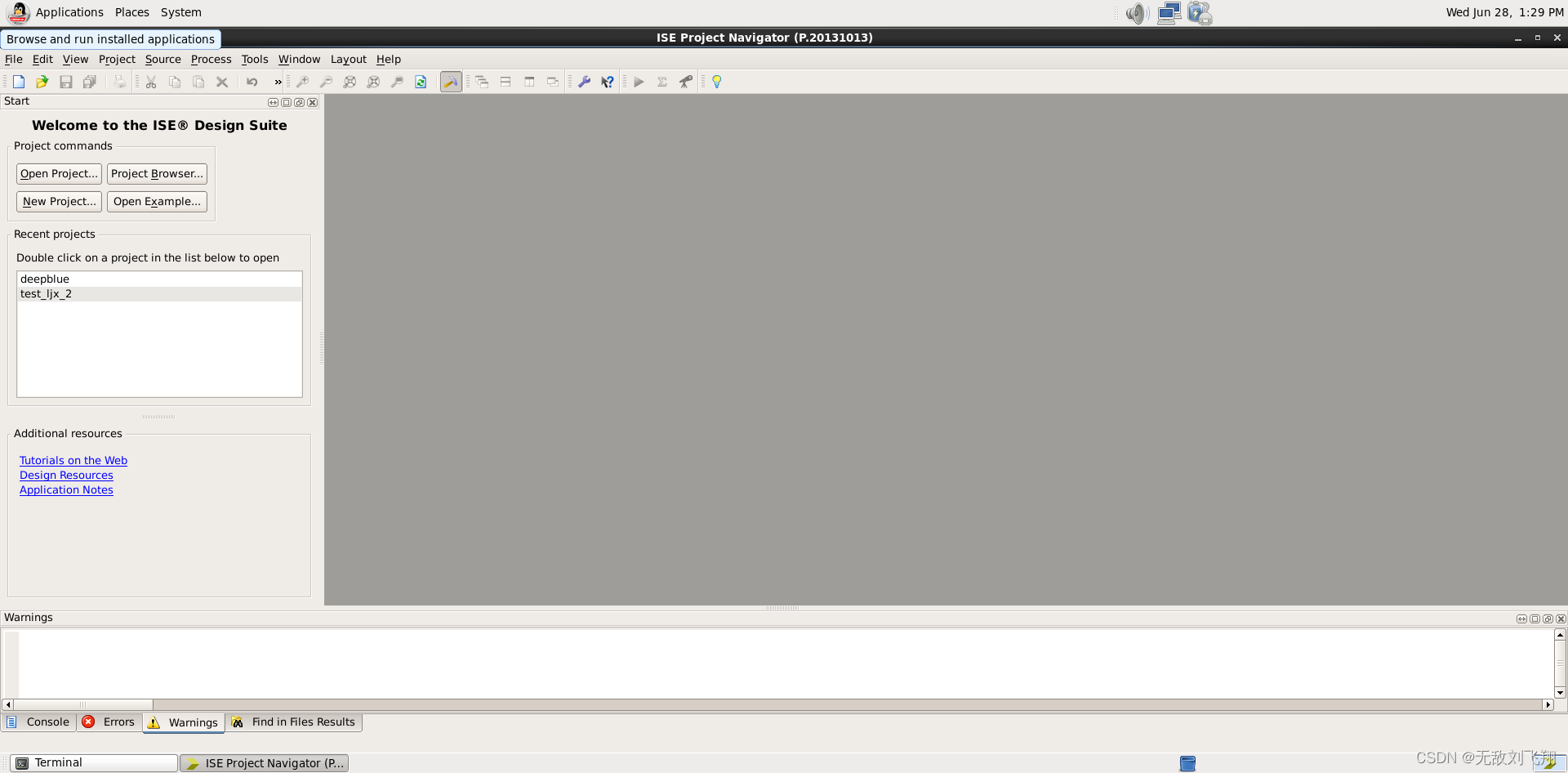1568x773 pixels.
Task: Select deepblue in recent projects
Action: [159, 279]
